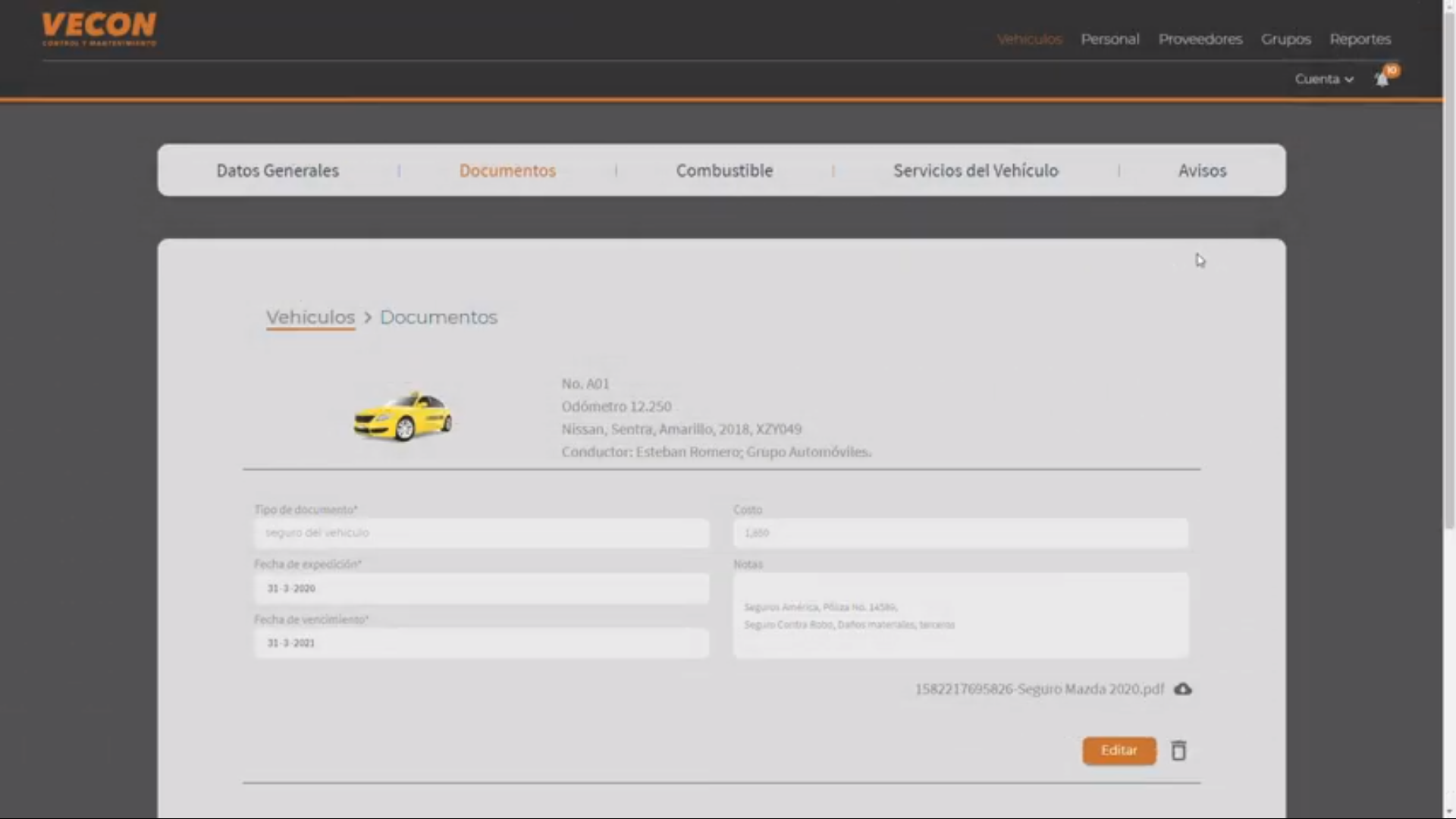Click the notification bell icon
The width and height of the screenshot is (1456, 819).
tap(1382, 80)
